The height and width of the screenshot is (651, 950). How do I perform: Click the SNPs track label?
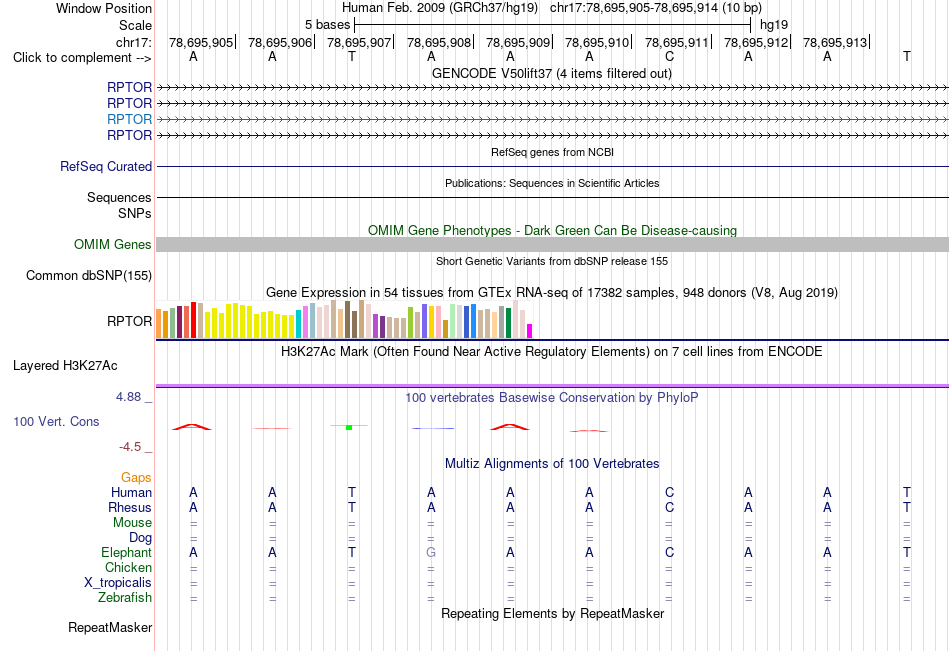point(135,213)
